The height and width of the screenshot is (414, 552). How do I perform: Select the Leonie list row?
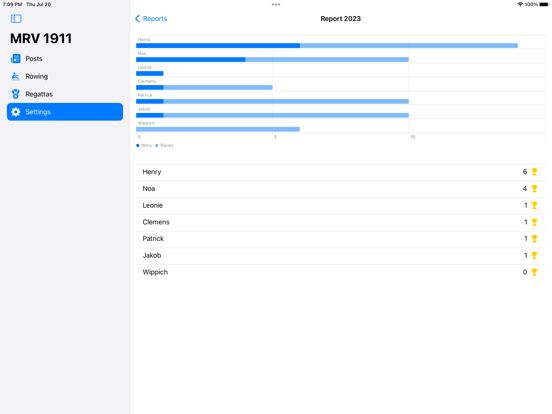340,205
